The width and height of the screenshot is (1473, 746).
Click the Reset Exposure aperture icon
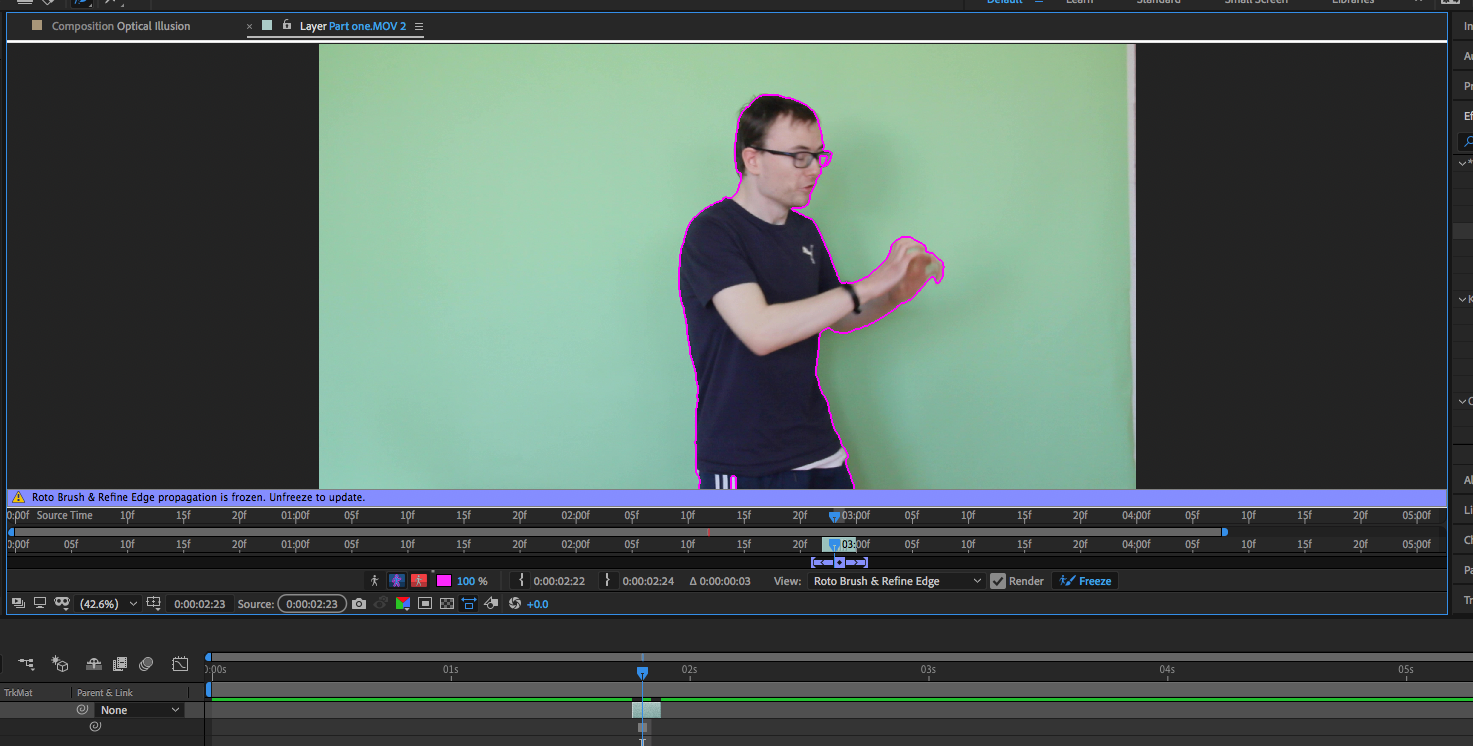pyautogui.click(x=515, y=604)
